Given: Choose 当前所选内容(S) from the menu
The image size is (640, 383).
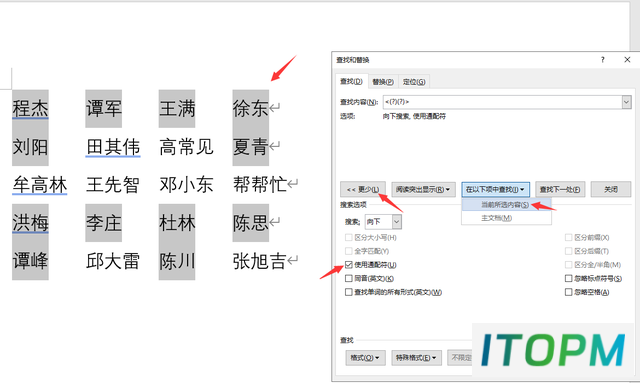Looking at the screenshot, I should tap(506, 205).
